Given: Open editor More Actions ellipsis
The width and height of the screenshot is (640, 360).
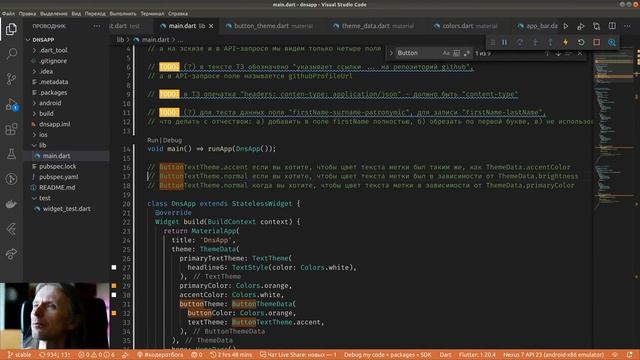Looking at the screenshot, I should point(627,26).
